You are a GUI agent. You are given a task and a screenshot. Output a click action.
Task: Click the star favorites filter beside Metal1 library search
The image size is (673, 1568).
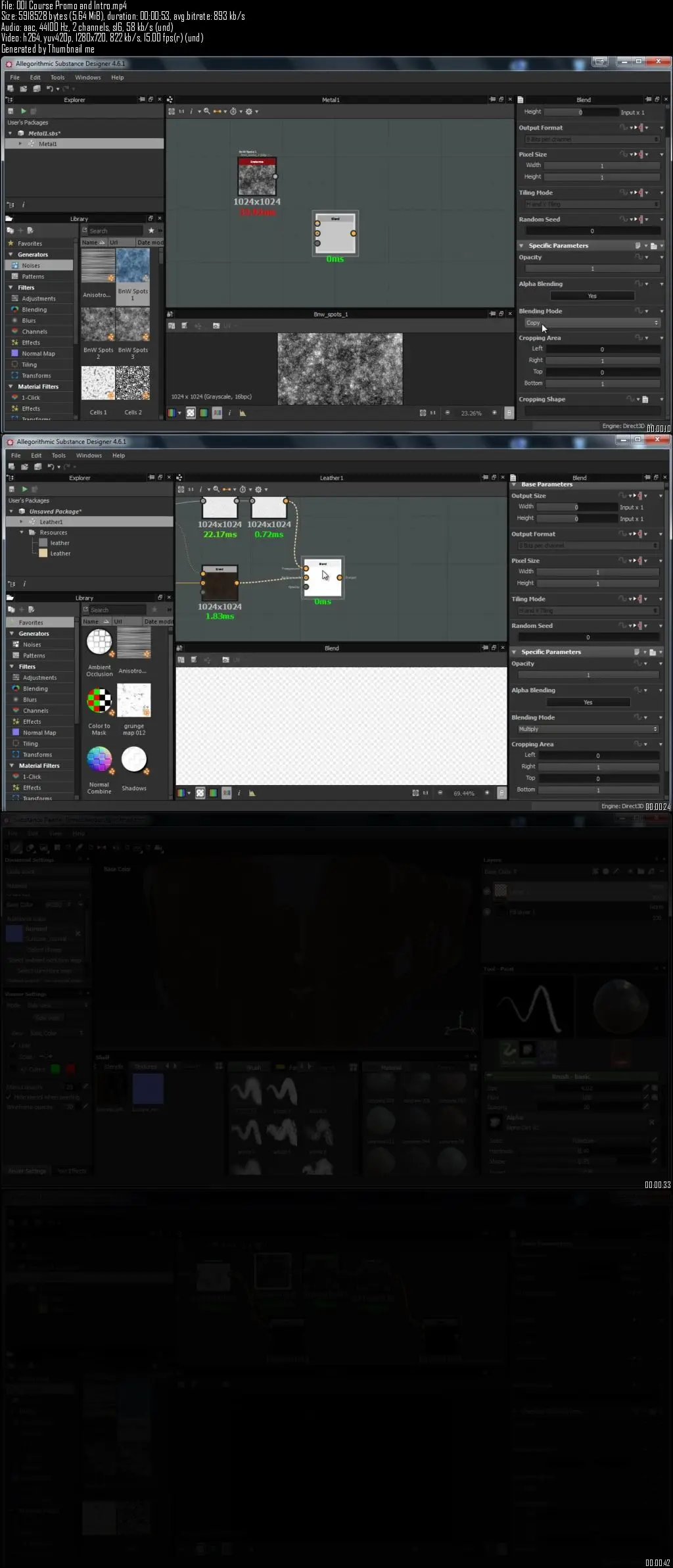[151, 231]
